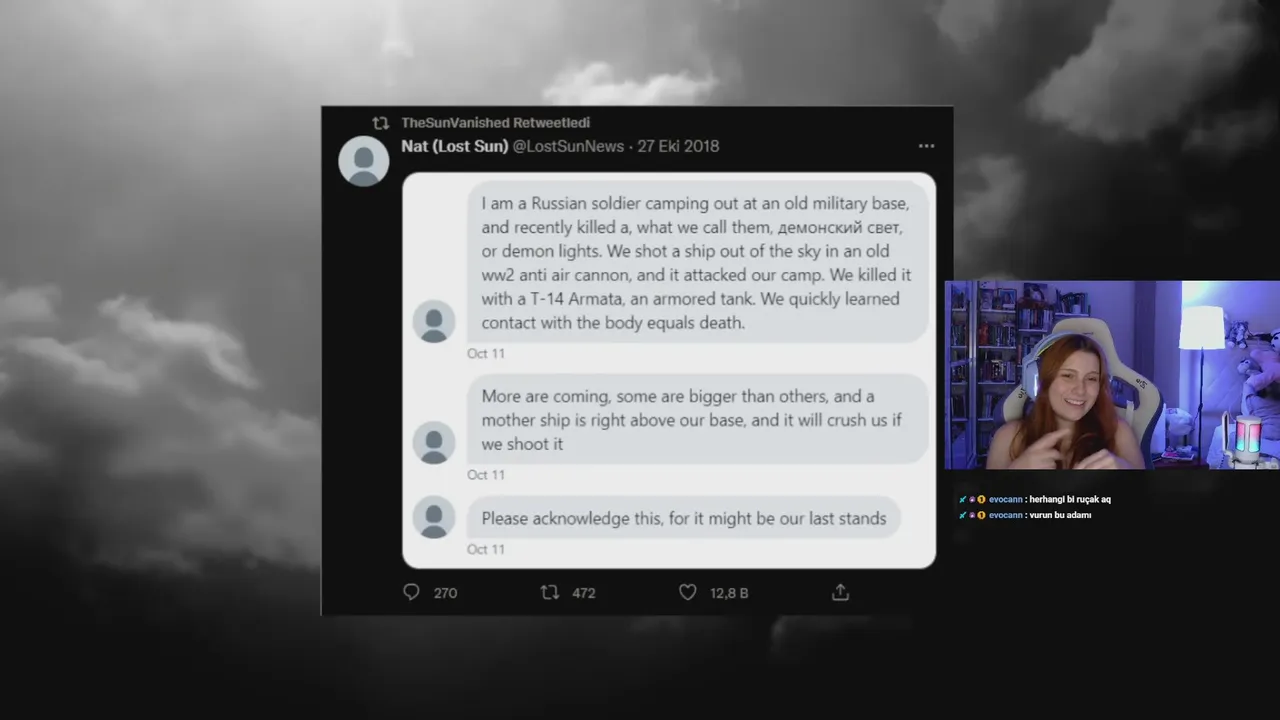Open the share icon on the tweet

[x=840, y=592]
